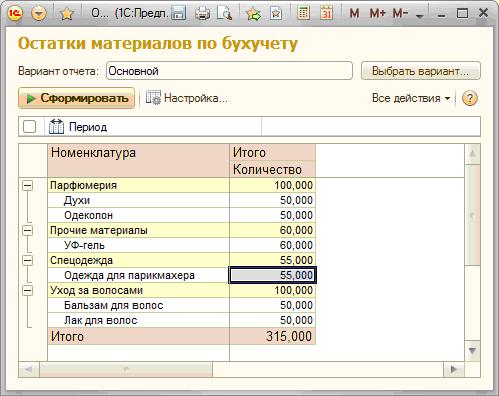Select the highlighted 55,000 quantity cell
Viewport: 499px width, 396px height.
pos(272,275)
